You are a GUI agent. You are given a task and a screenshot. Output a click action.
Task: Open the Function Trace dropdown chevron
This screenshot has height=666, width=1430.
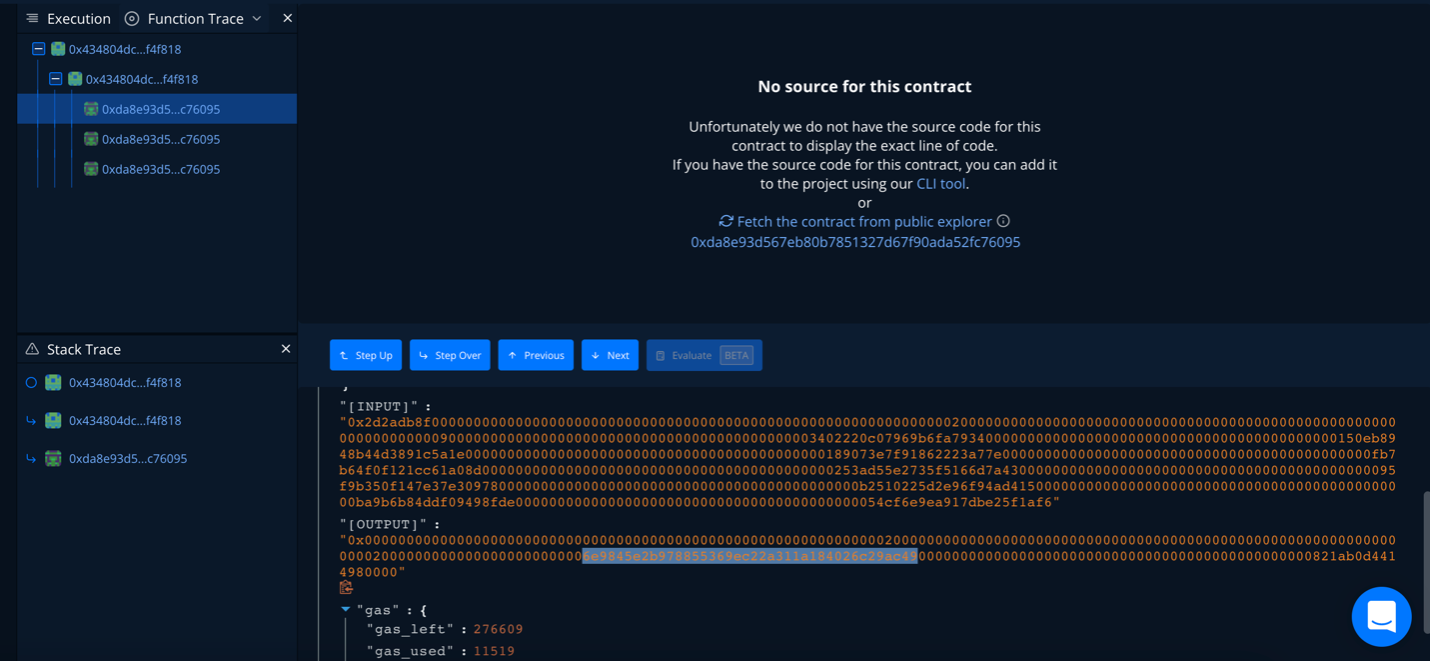(x=258, y=18)
